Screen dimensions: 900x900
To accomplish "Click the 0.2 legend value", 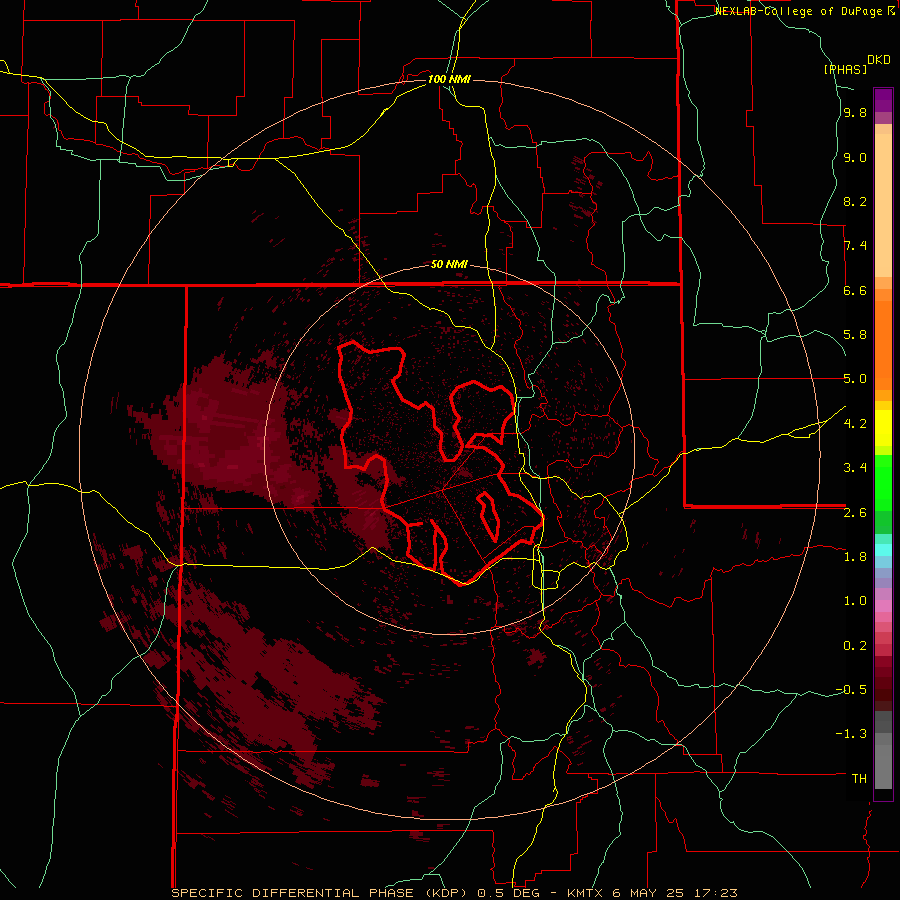I will (x=855, y=646).
